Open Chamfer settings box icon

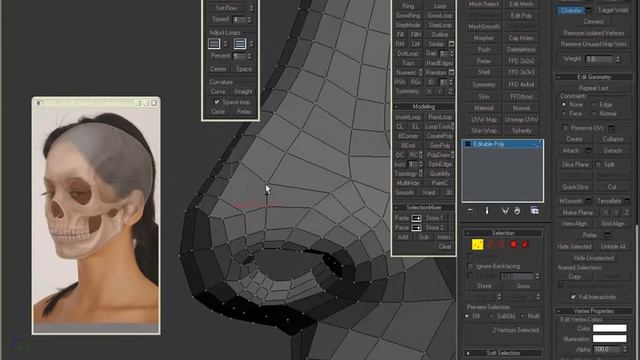pos(588,10)
